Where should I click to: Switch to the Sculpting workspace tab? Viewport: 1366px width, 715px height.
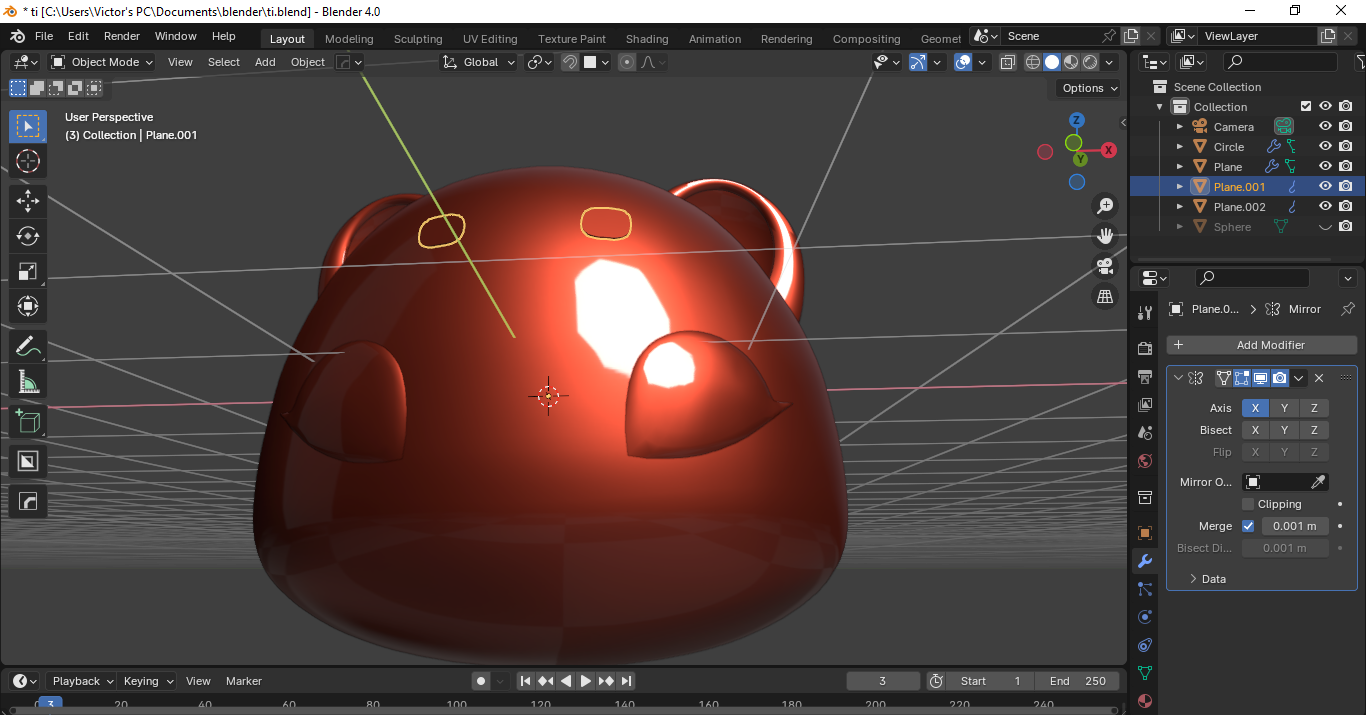click(418, 39)
